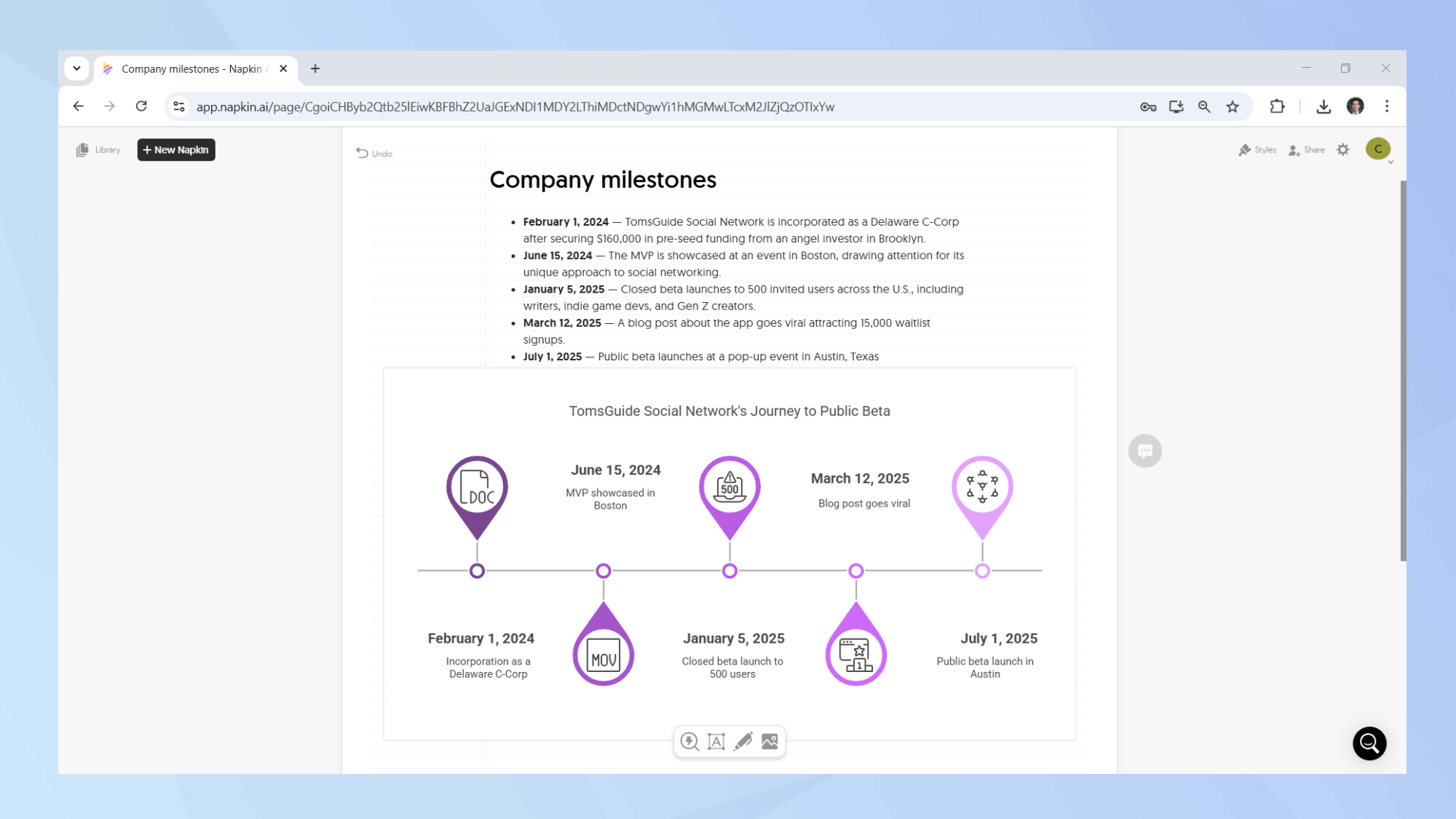Open Chrome extensions puzzle icon
1456x819 pixels.
(x=1277, y=107)
